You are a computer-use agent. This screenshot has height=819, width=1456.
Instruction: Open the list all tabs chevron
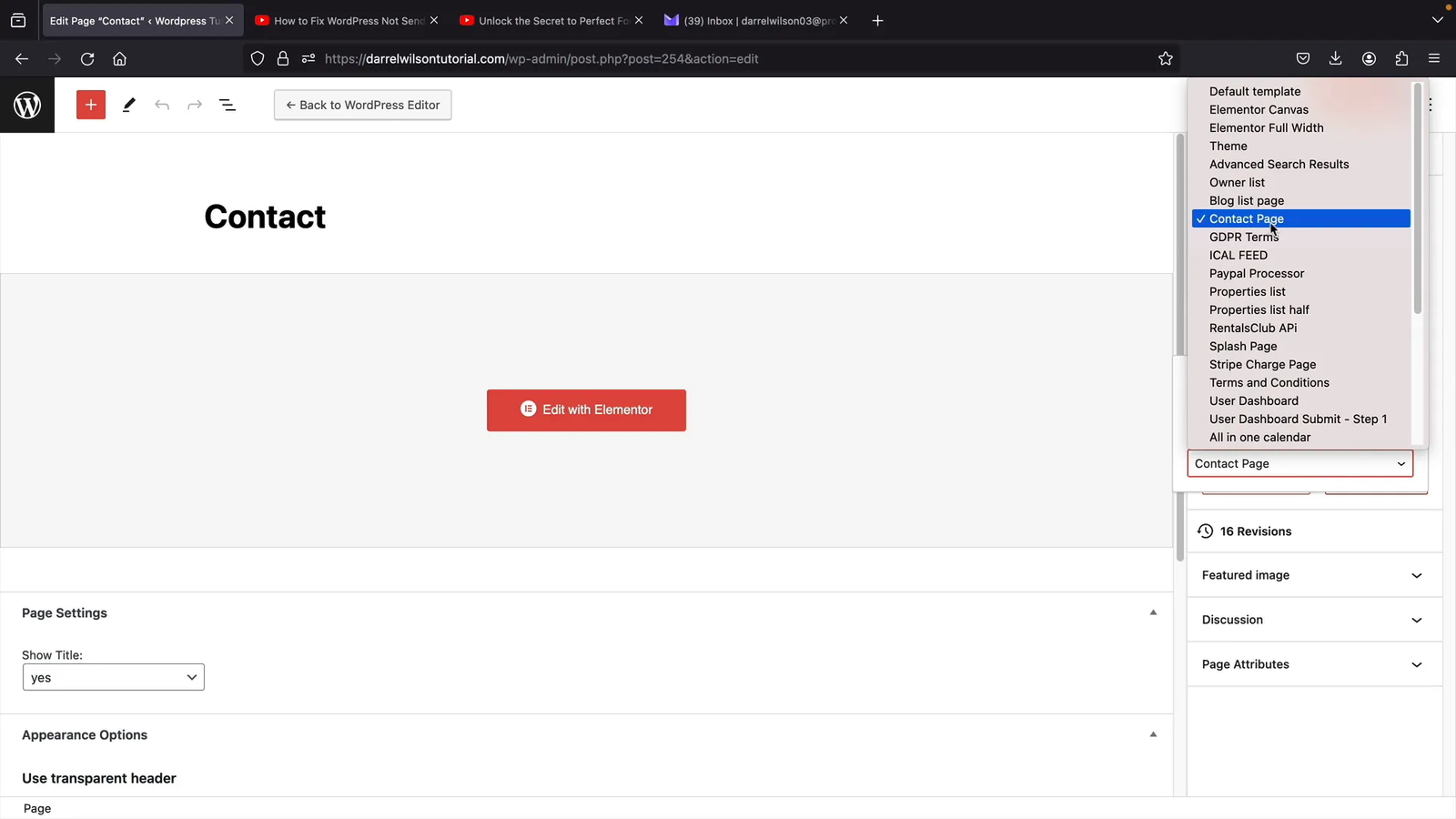coord(1438,20)
